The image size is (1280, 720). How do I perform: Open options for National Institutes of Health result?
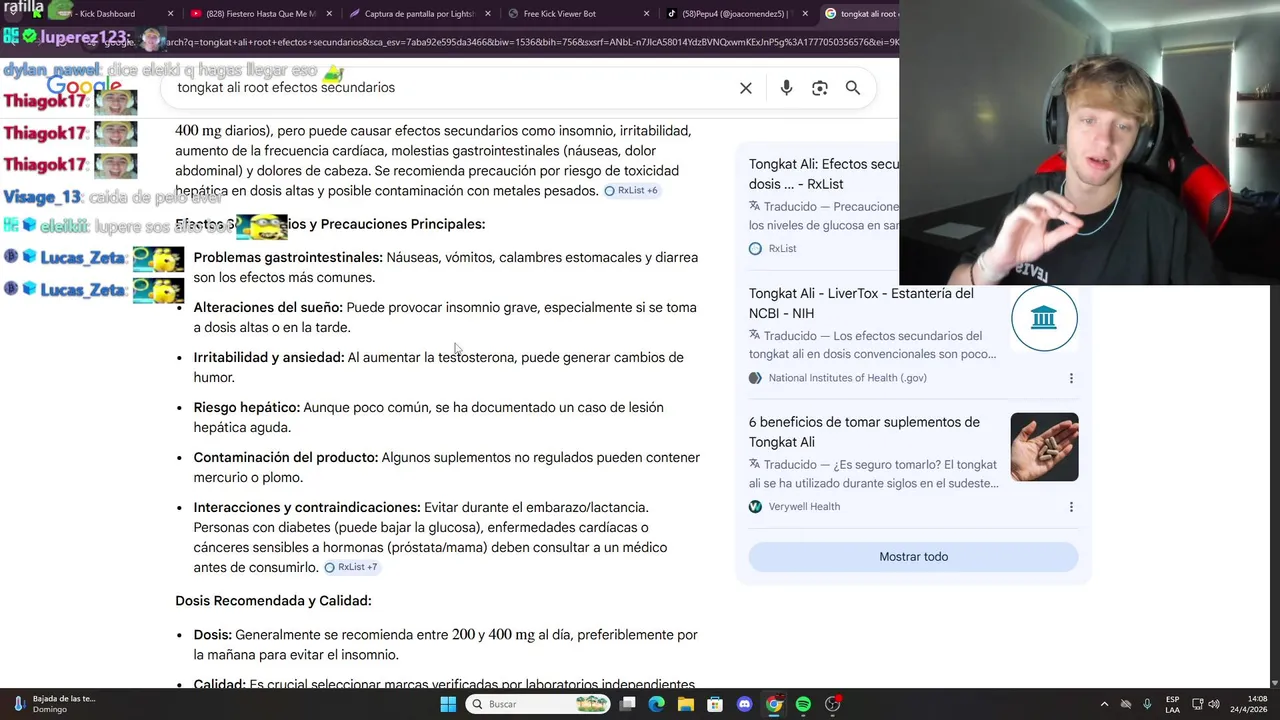click(1071, 378)
